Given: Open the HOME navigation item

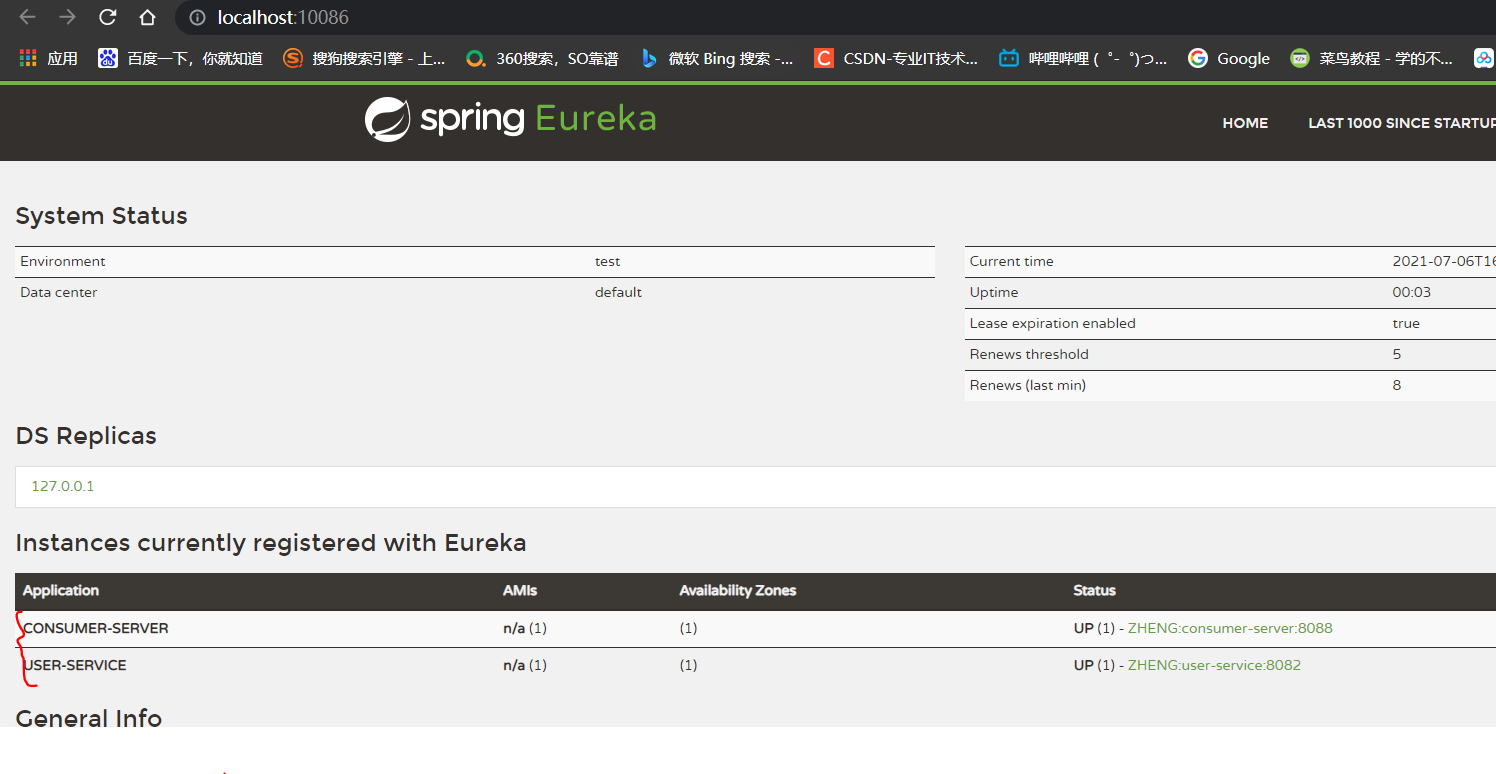Looking at the screenshot, I should (1245, 123).
